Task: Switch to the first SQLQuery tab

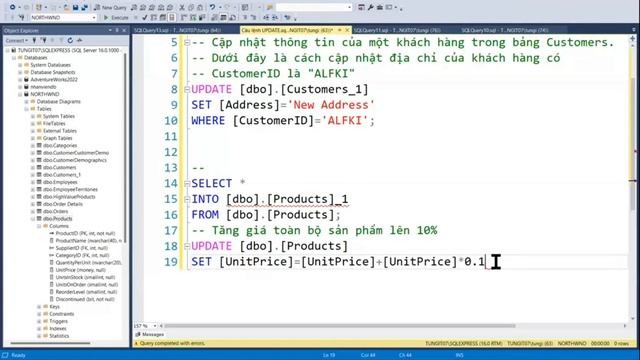Action: point(178,30)
